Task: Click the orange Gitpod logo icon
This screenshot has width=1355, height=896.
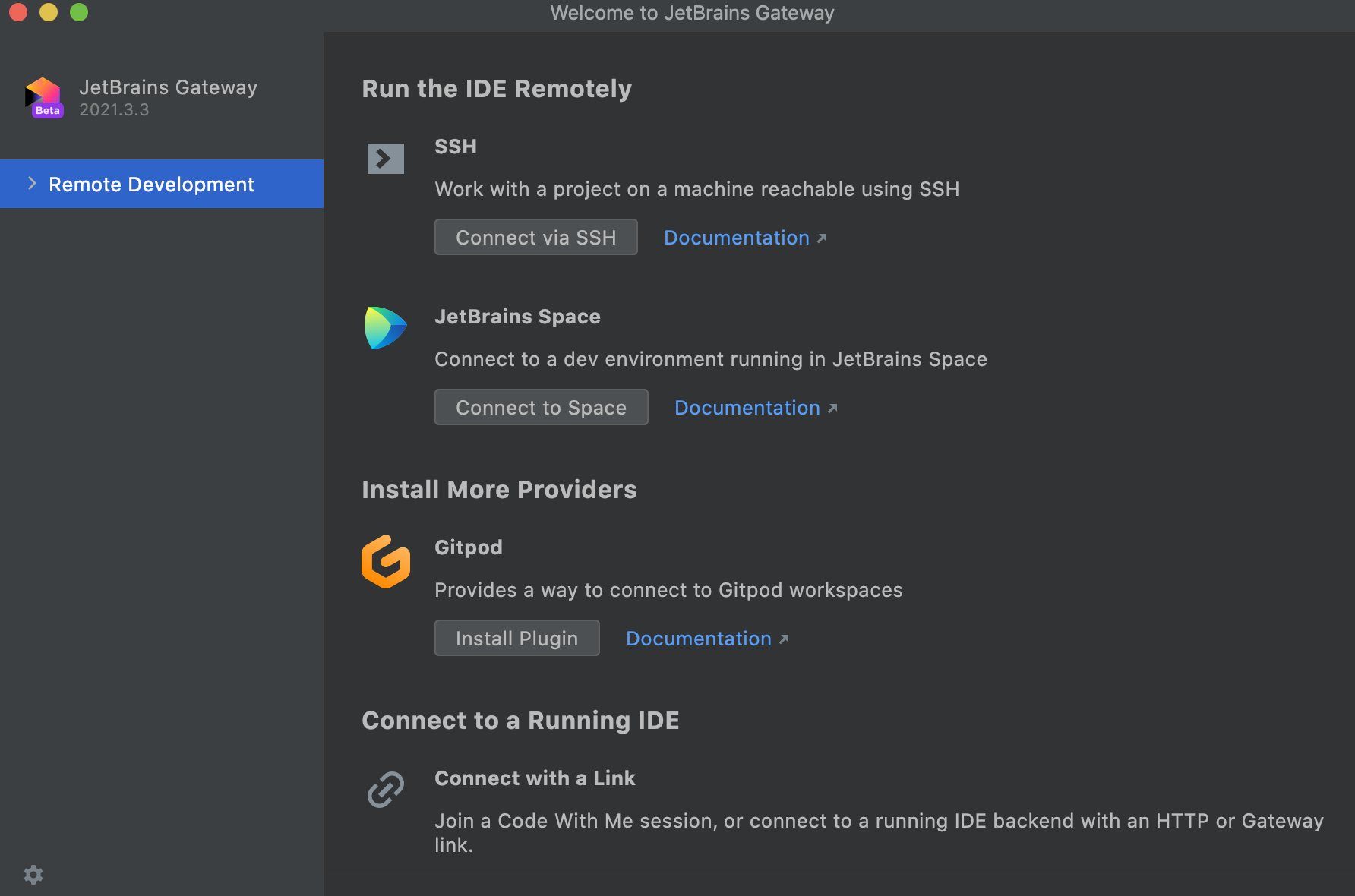Action: click(x=385, y=562)
